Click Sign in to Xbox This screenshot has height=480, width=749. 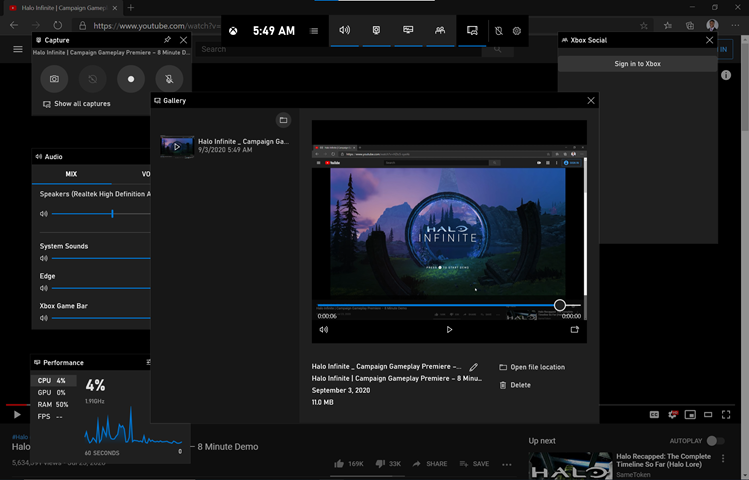[x=637, y=64]
